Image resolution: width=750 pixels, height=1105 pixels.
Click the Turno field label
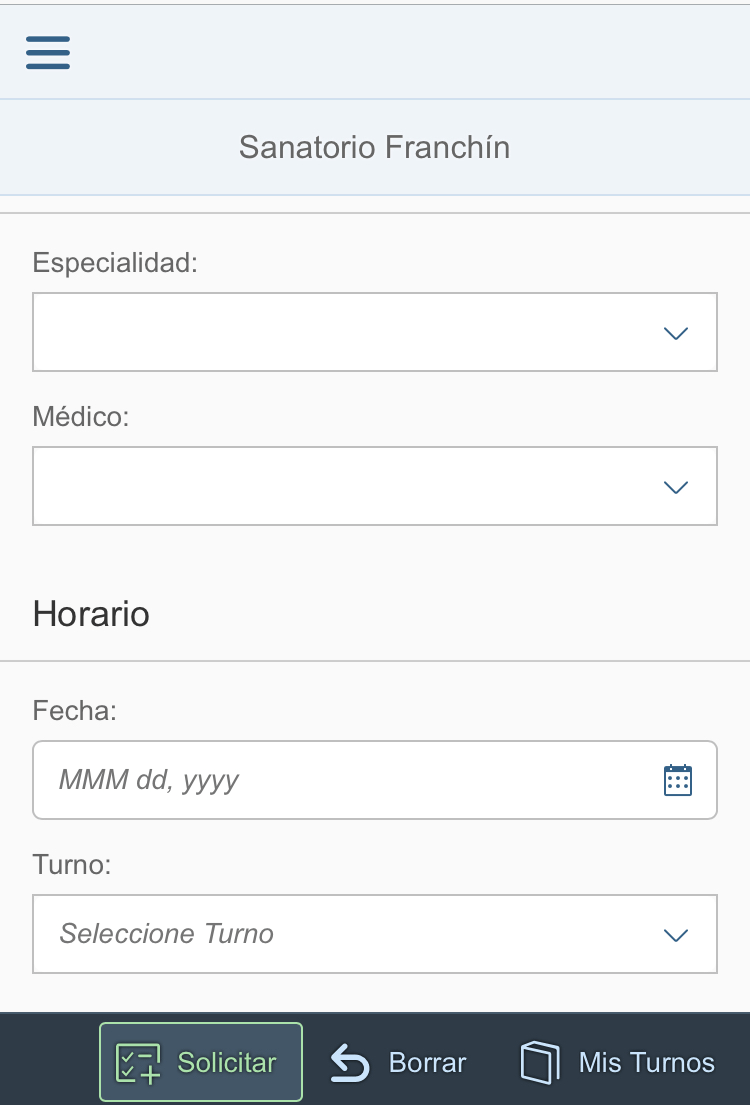coord(72,865)
